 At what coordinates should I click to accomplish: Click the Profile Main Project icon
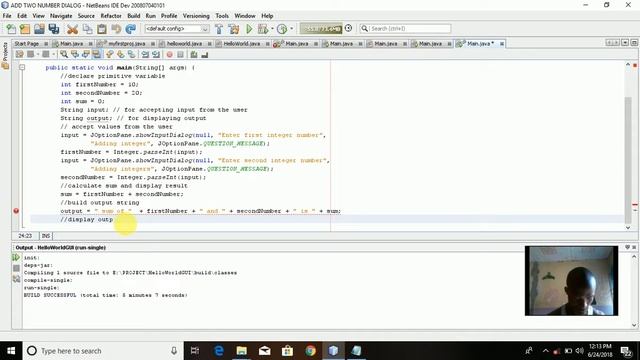coord(282,29)
